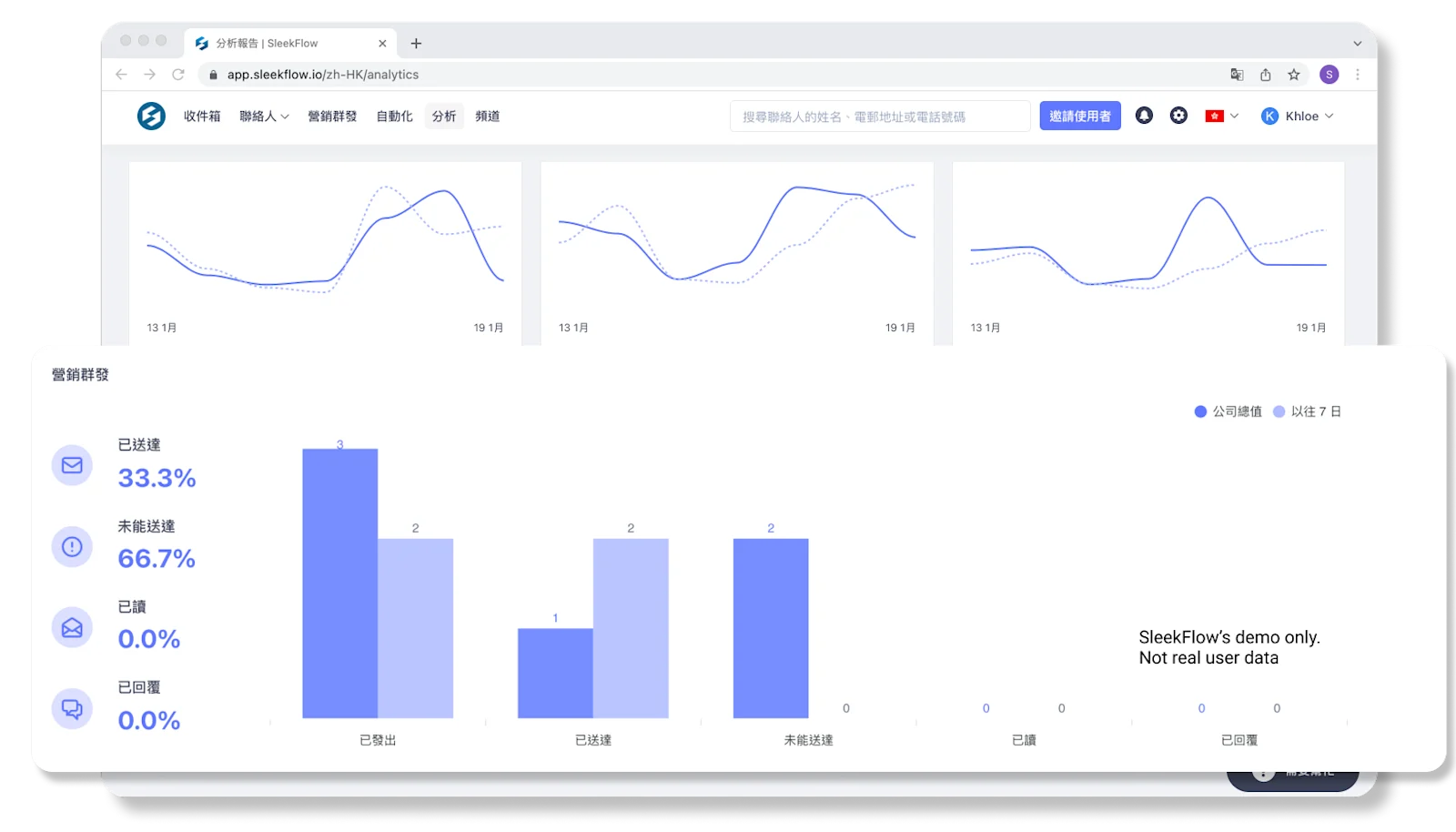Open the notifications bell icon
This screenshot has height=832, width=1456.
pyautogui.click(x=1144, y=116)
